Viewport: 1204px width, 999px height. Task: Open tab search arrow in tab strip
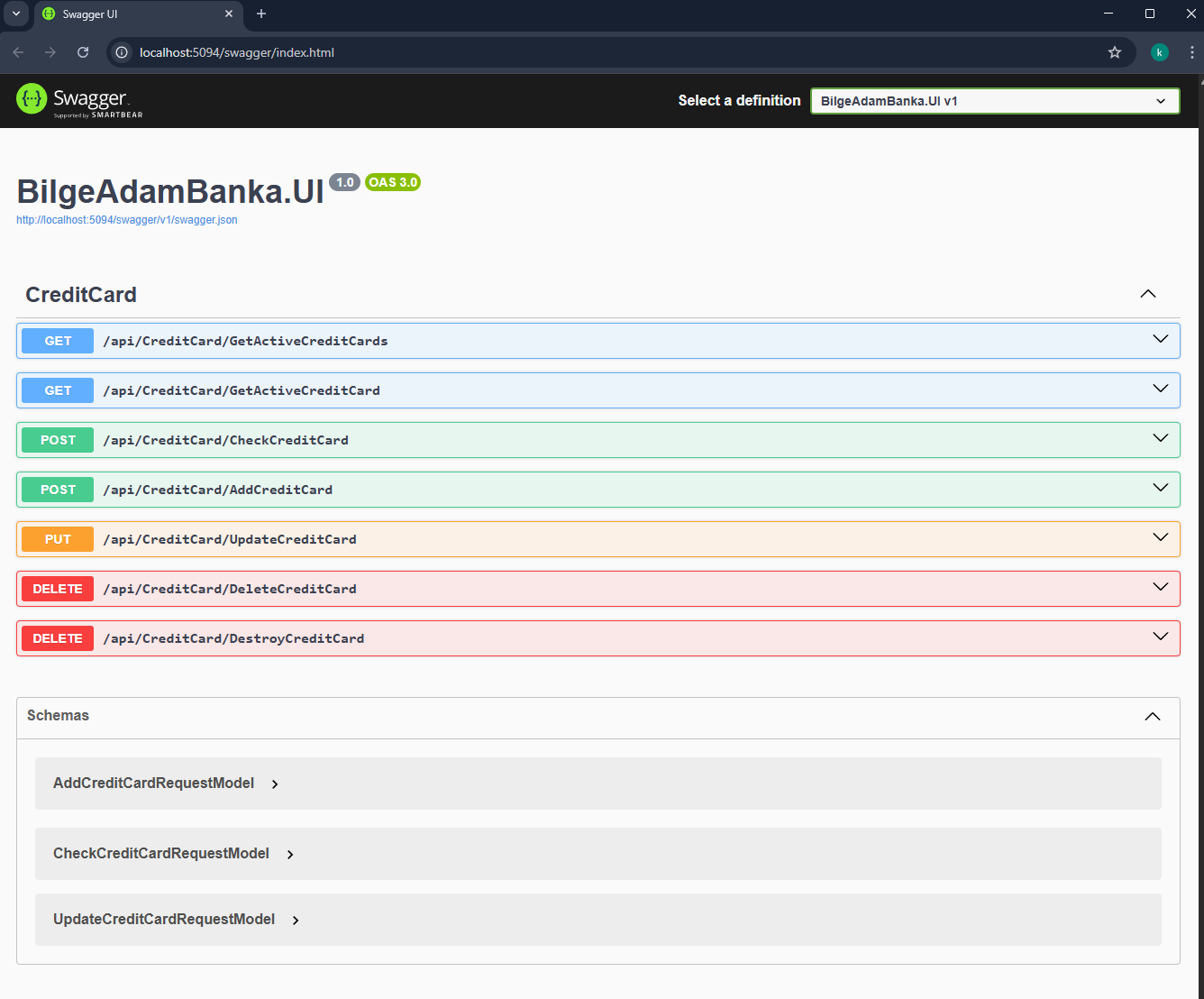click(x=16, y=14)
